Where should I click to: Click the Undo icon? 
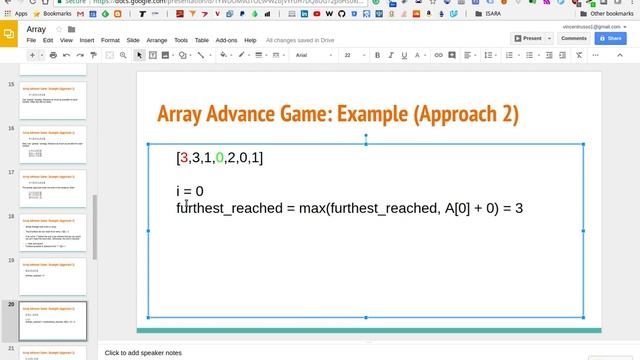point(67,55)
